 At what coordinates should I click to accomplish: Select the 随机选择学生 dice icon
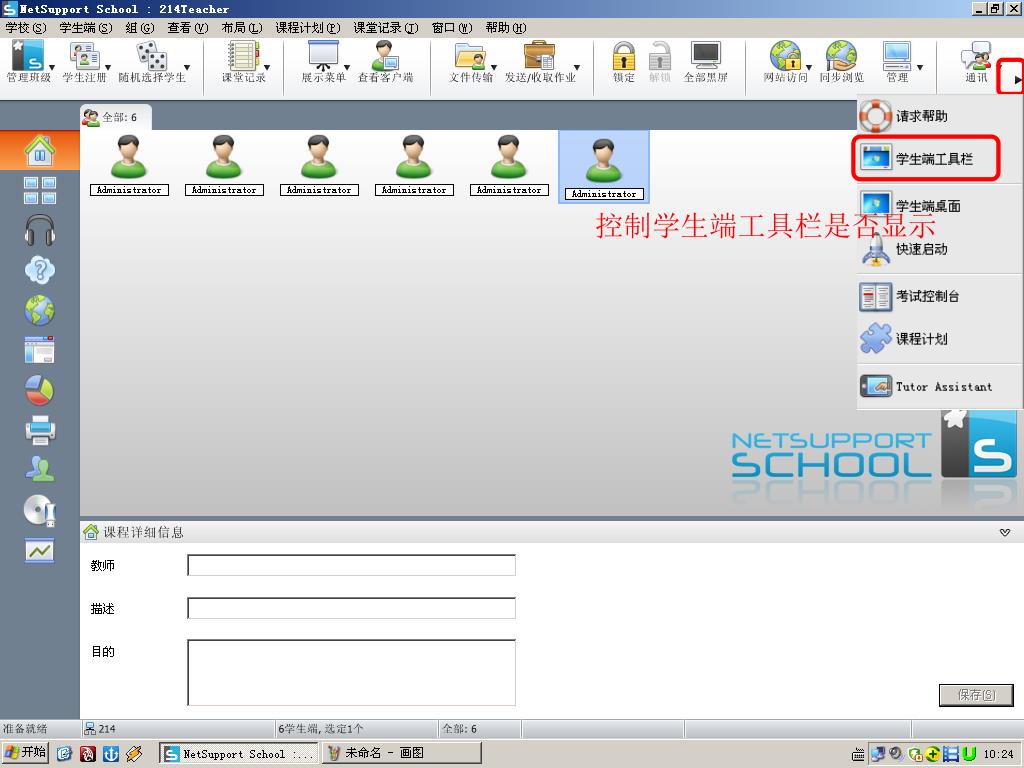coord(152,61)
